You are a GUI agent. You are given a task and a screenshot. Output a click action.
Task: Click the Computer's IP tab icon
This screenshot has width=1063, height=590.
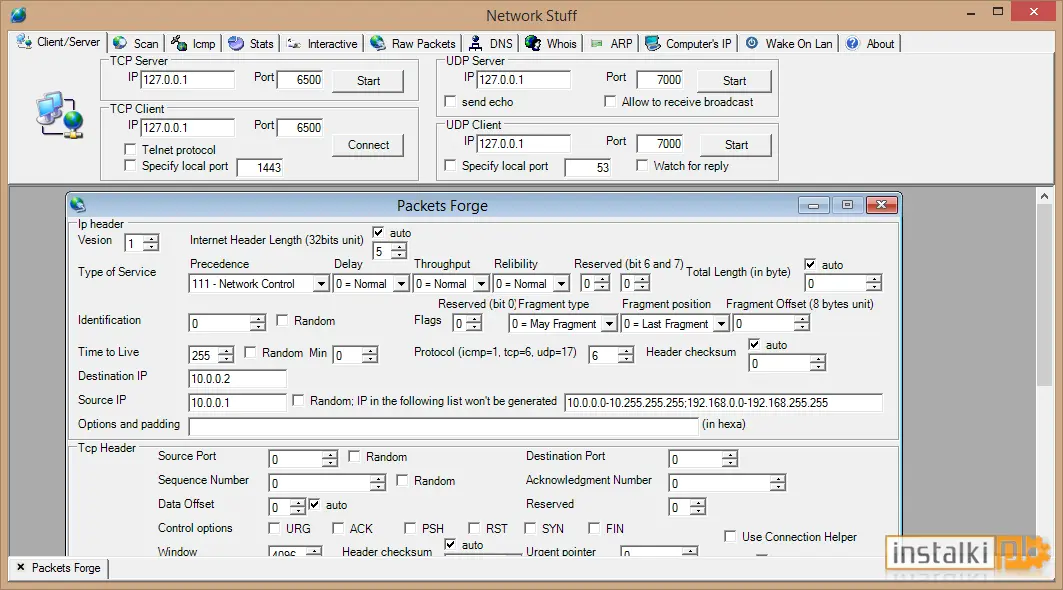653,43
